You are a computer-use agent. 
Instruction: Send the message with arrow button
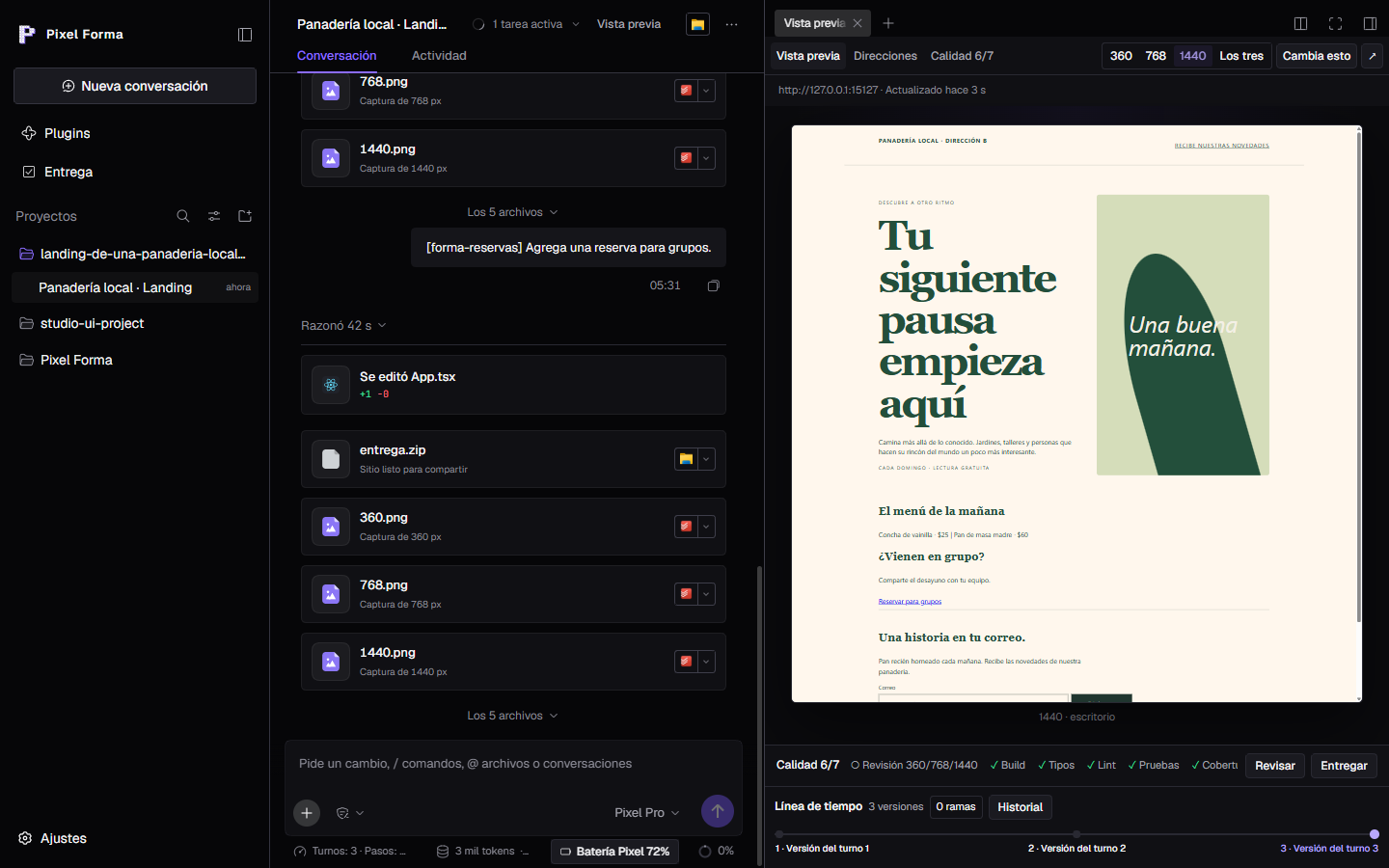[717, 811]
